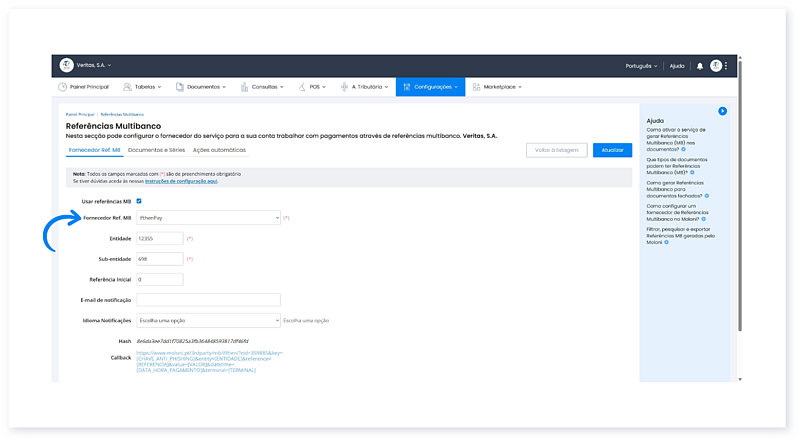Open the Português language selector
Viewport: 800px width, 442px height.
coord(641,66)
